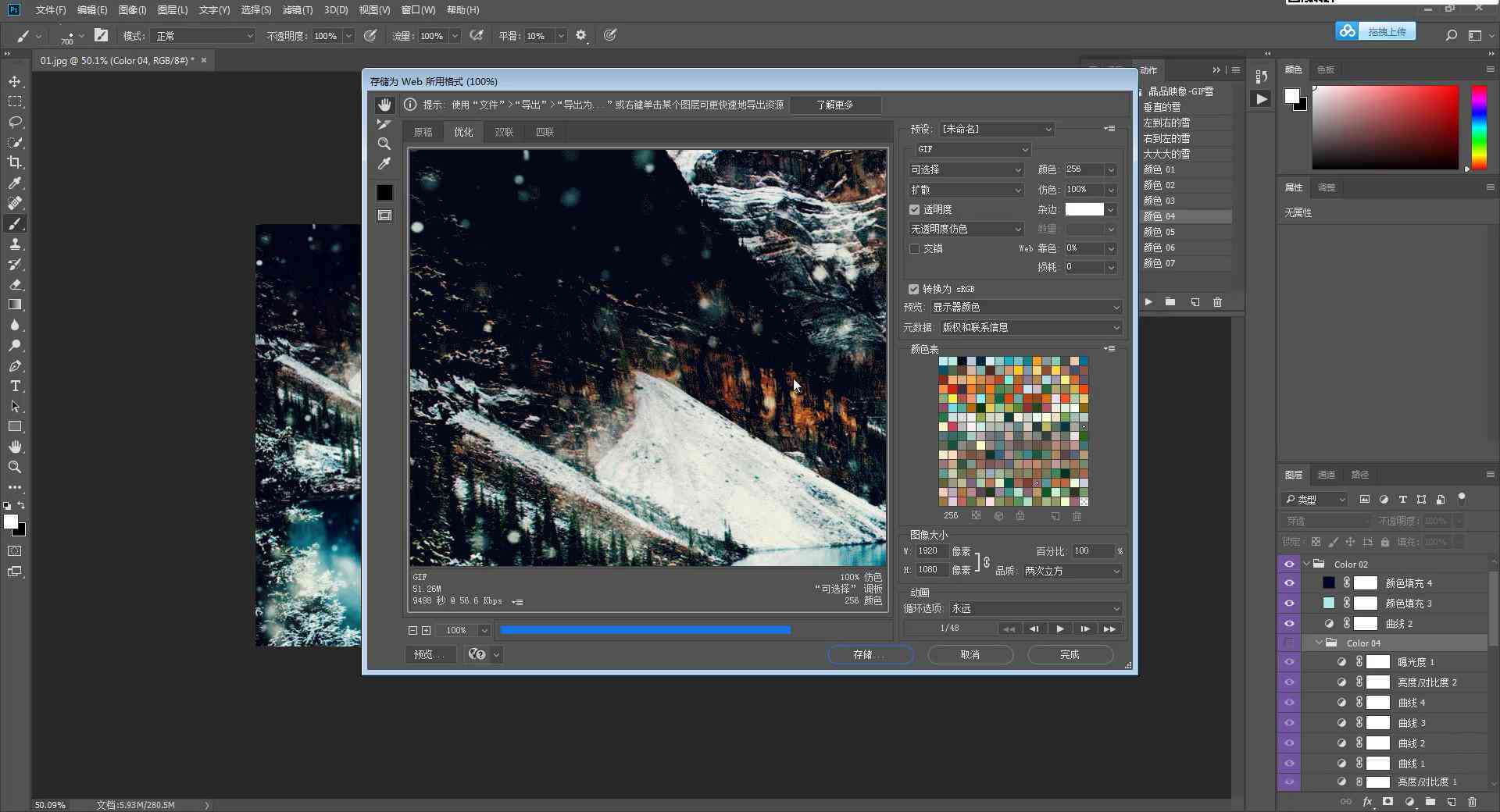The height and width of the screenshot is (812, 1500).
Task: Hide the Color 02 group layer
Action: tap(1289, 564)
